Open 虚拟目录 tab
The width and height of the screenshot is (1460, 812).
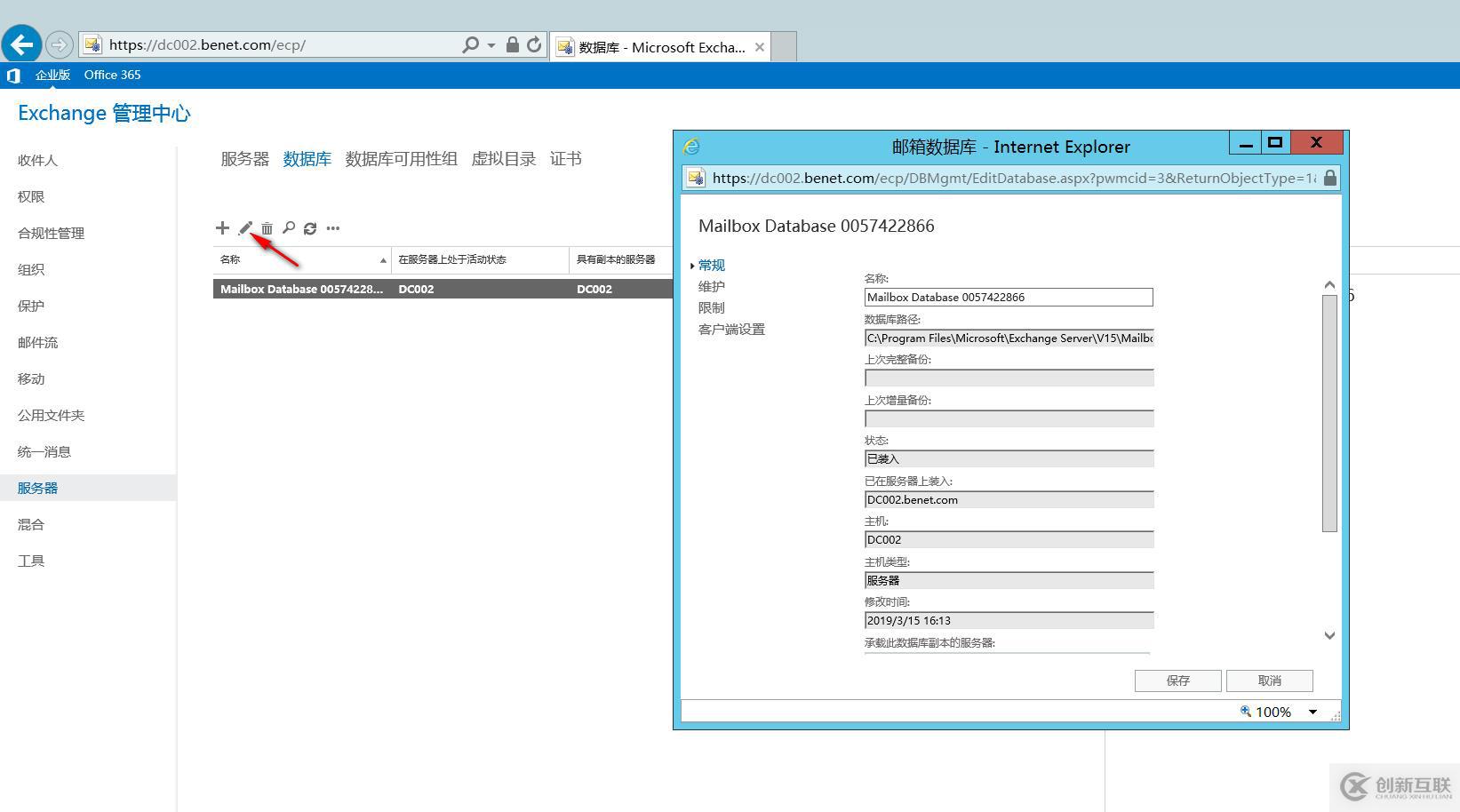[x=503, y=159]
